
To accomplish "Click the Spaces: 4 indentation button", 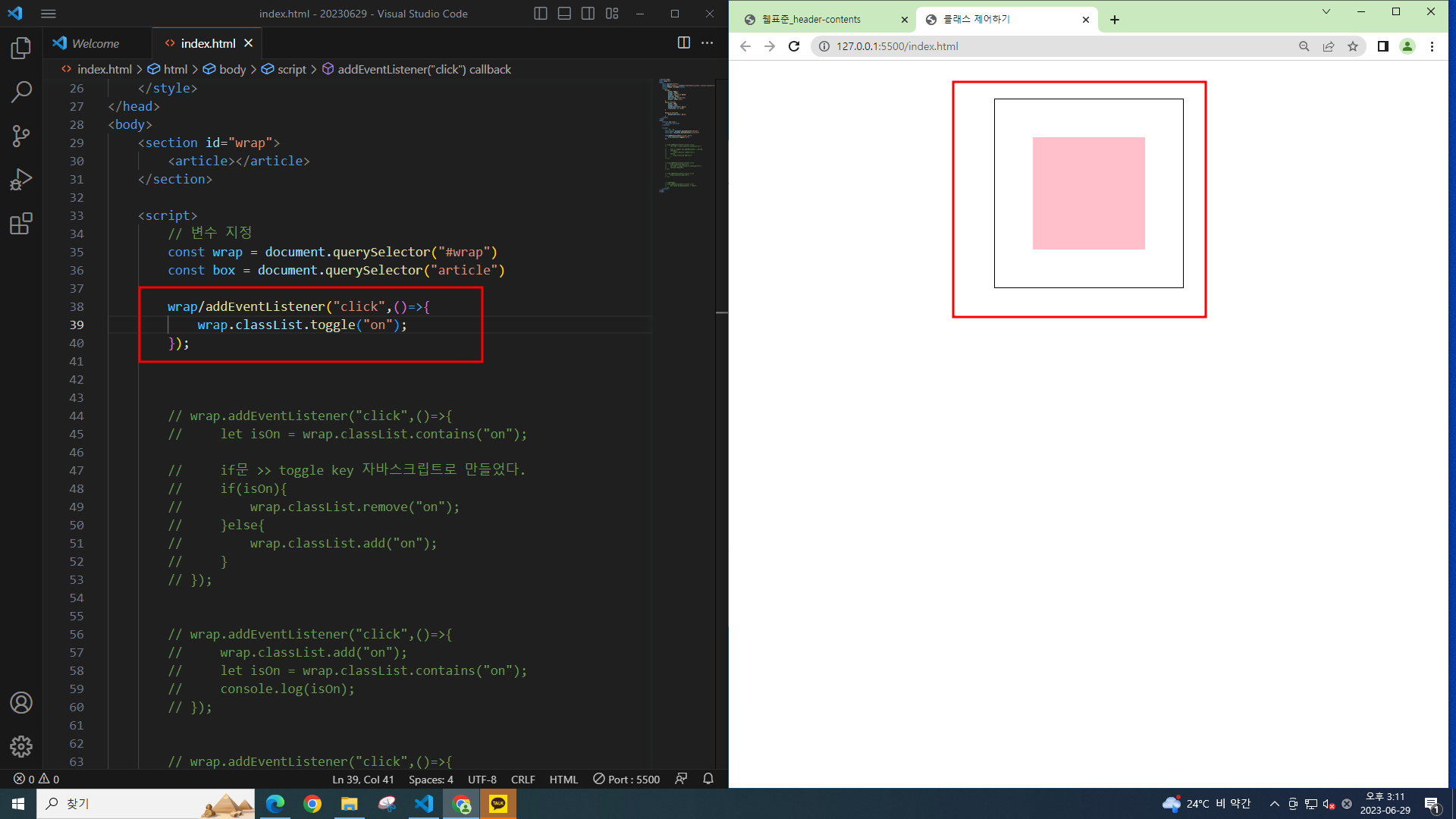I will (431, 779).
